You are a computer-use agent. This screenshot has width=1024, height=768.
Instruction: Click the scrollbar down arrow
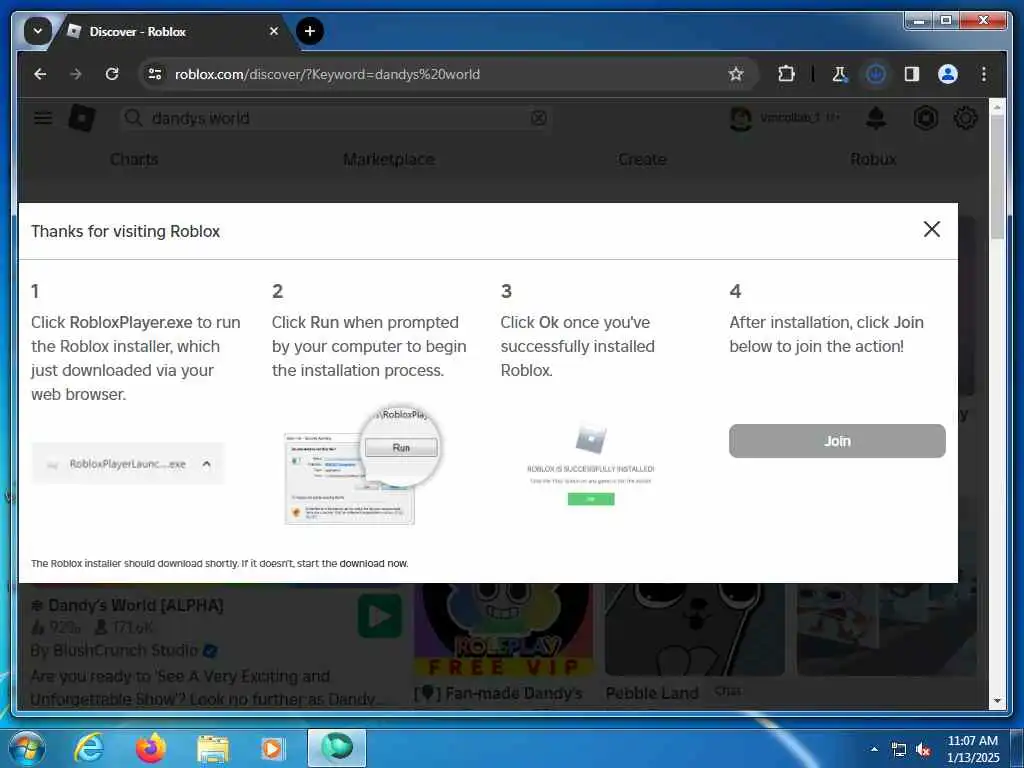997,701
